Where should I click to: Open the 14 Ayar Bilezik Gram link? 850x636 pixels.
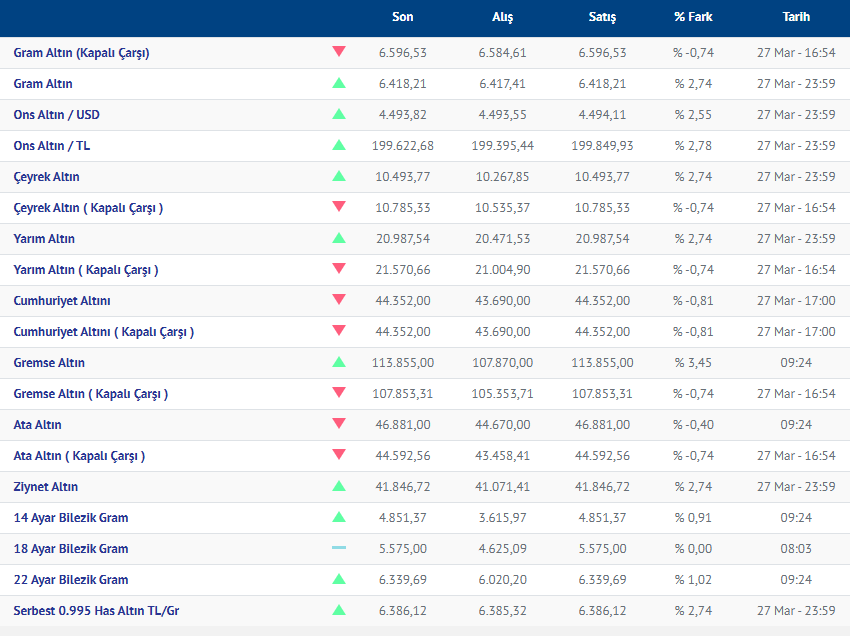(x=71, y=518)
